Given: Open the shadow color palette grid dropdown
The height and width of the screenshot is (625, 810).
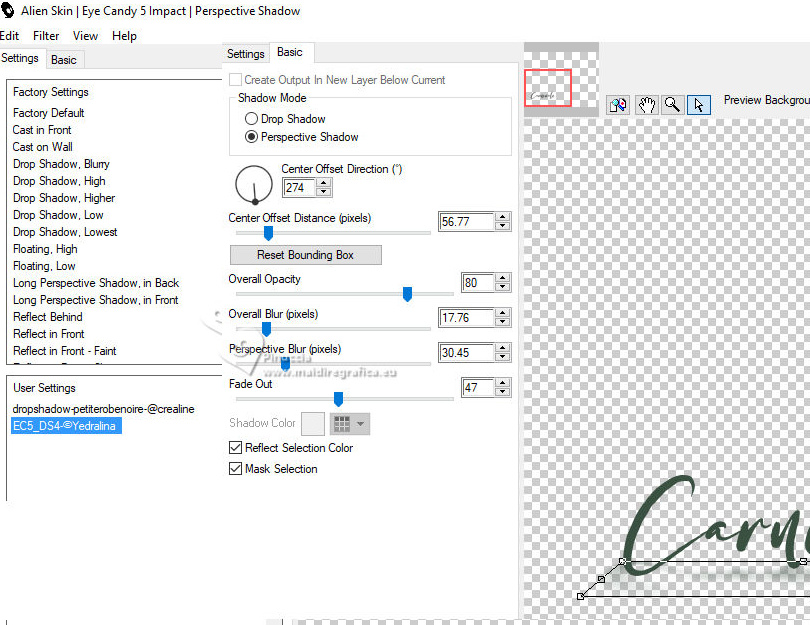Looking at the screenshot, I should tap(350, 424).
